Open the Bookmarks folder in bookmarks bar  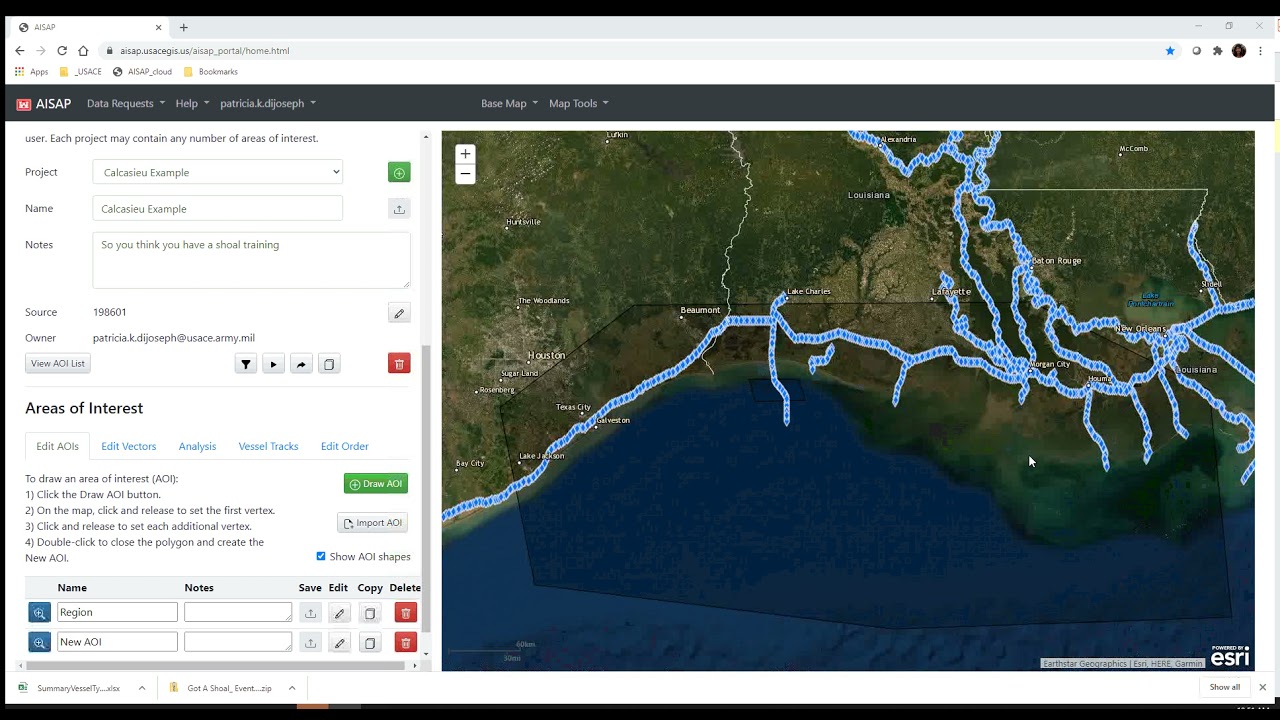pos(210,72)
